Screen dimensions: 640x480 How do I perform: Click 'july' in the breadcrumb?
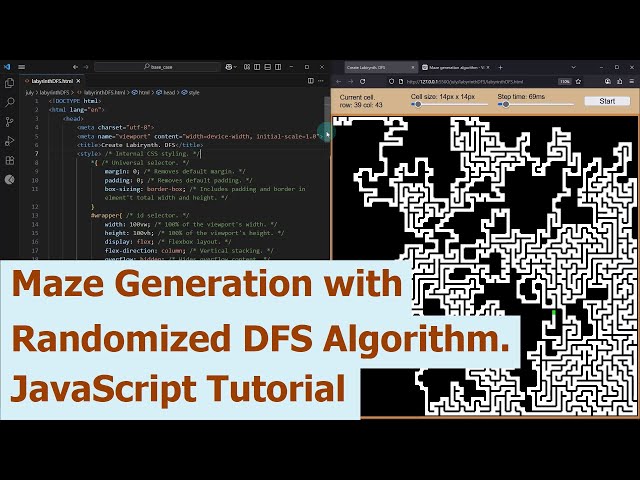[x=29, y=93]
